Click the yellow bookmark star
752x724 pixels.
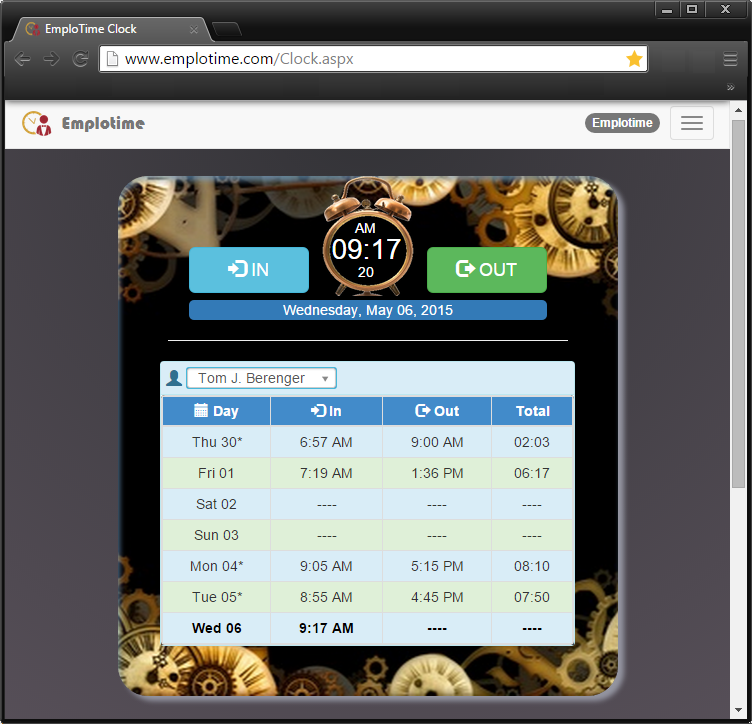(634, 59)
